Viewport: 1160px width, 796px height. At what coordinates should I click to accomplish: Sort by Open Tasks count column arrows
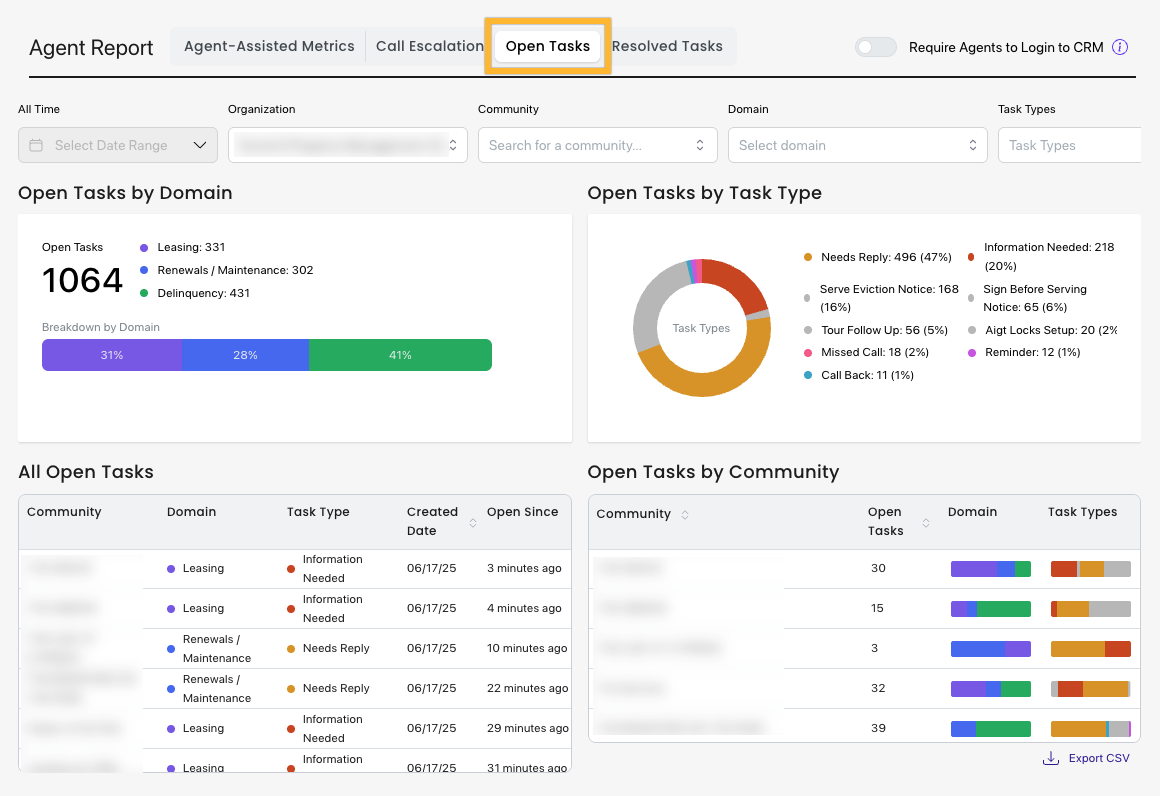925,522
